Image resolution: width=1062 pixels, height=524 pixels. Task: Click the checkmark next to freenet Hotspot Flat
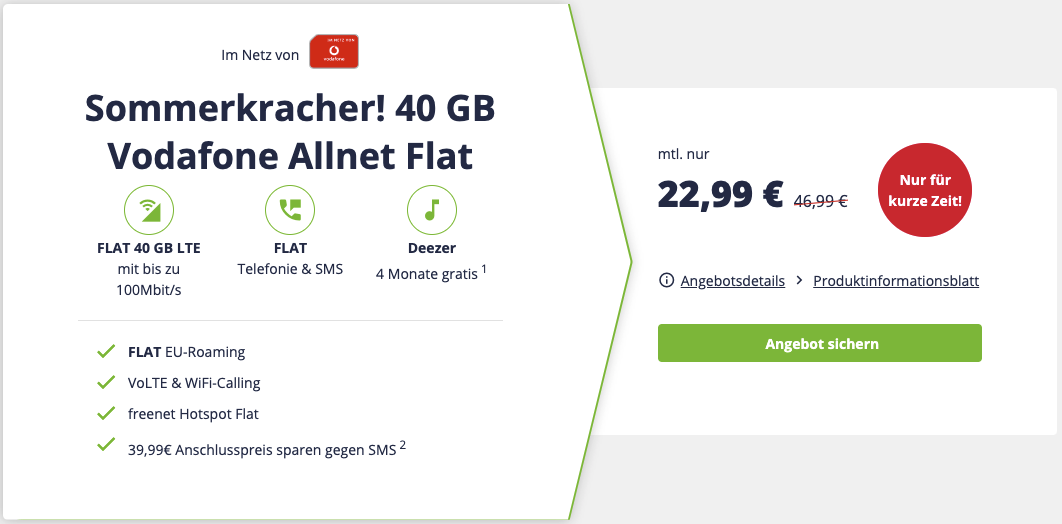pyautogui.click(x=106, y=413)
